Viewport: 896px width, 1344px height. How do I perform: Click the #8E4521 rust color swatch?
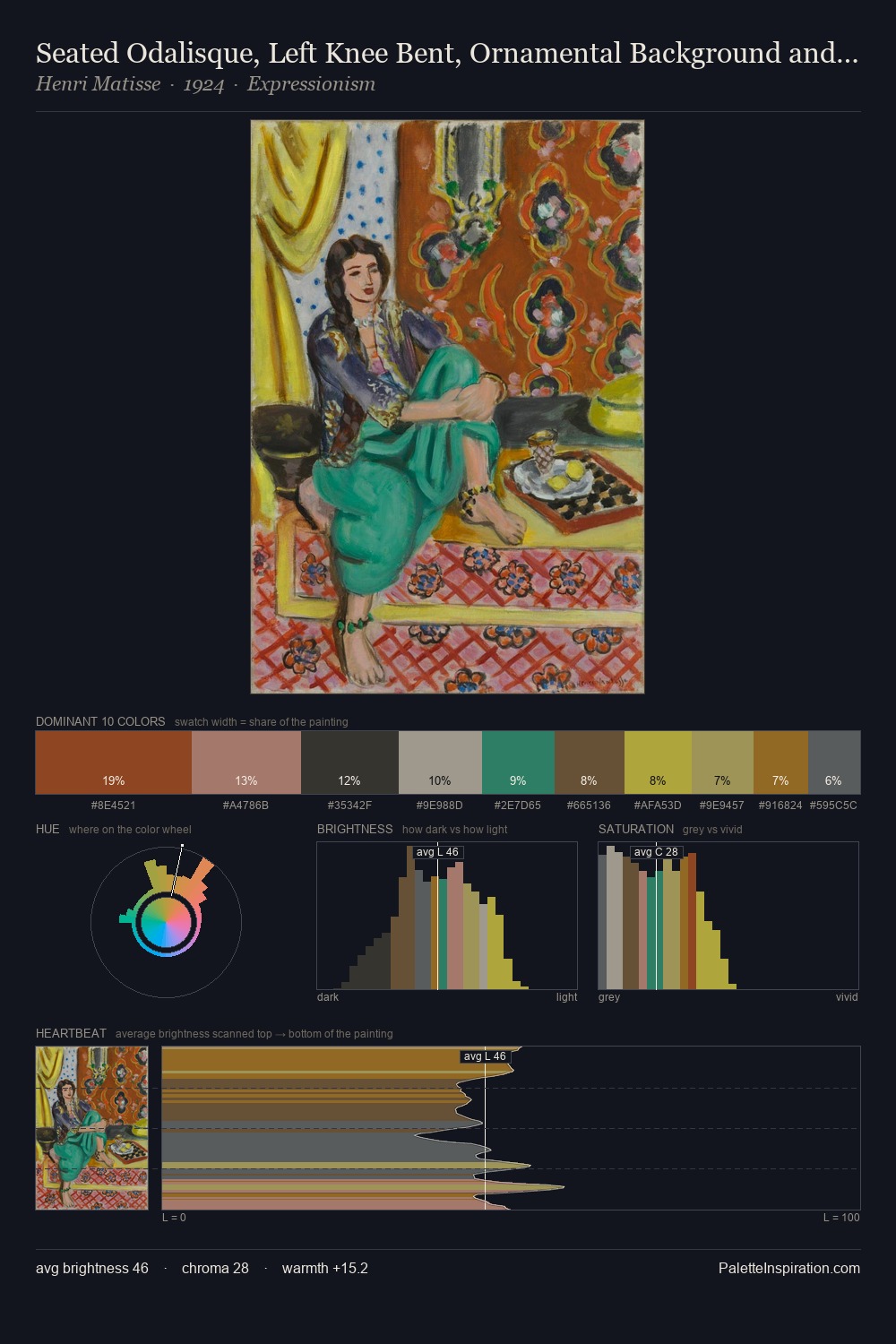[114, 762]
